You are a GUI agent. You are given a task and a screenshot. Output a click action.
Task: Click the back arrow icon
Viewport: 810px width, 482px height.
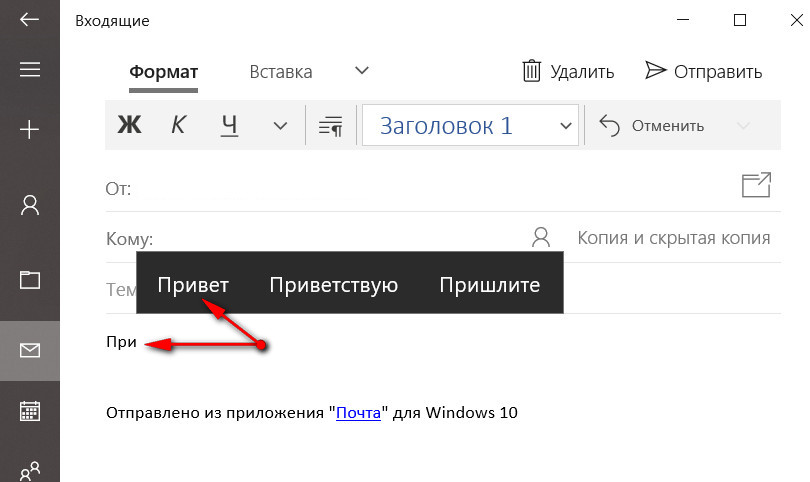click(29, 20)
